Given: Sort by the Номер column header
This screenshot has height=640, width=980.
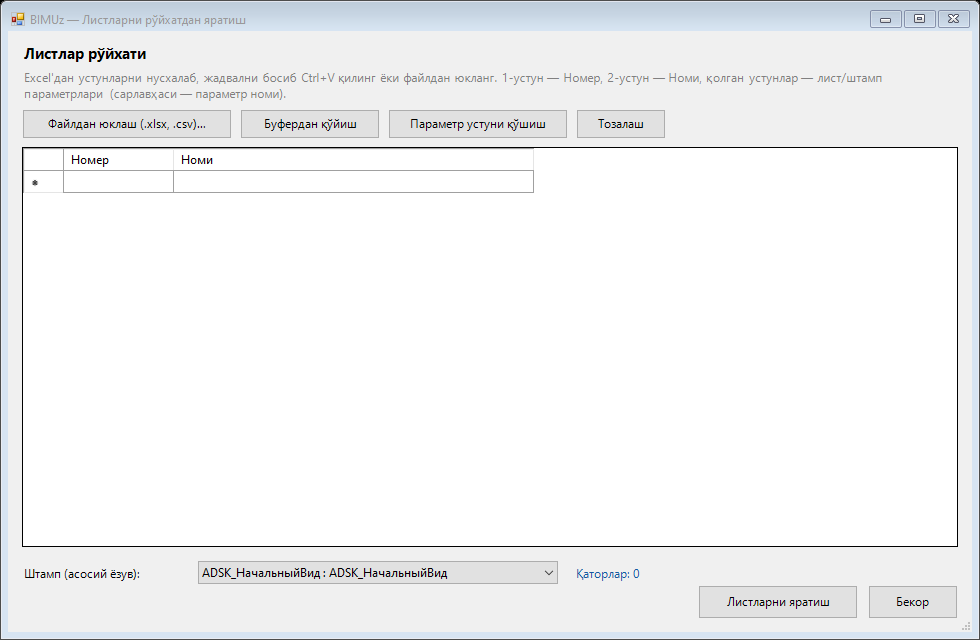Looking at the screenshot, I should 118,160.
